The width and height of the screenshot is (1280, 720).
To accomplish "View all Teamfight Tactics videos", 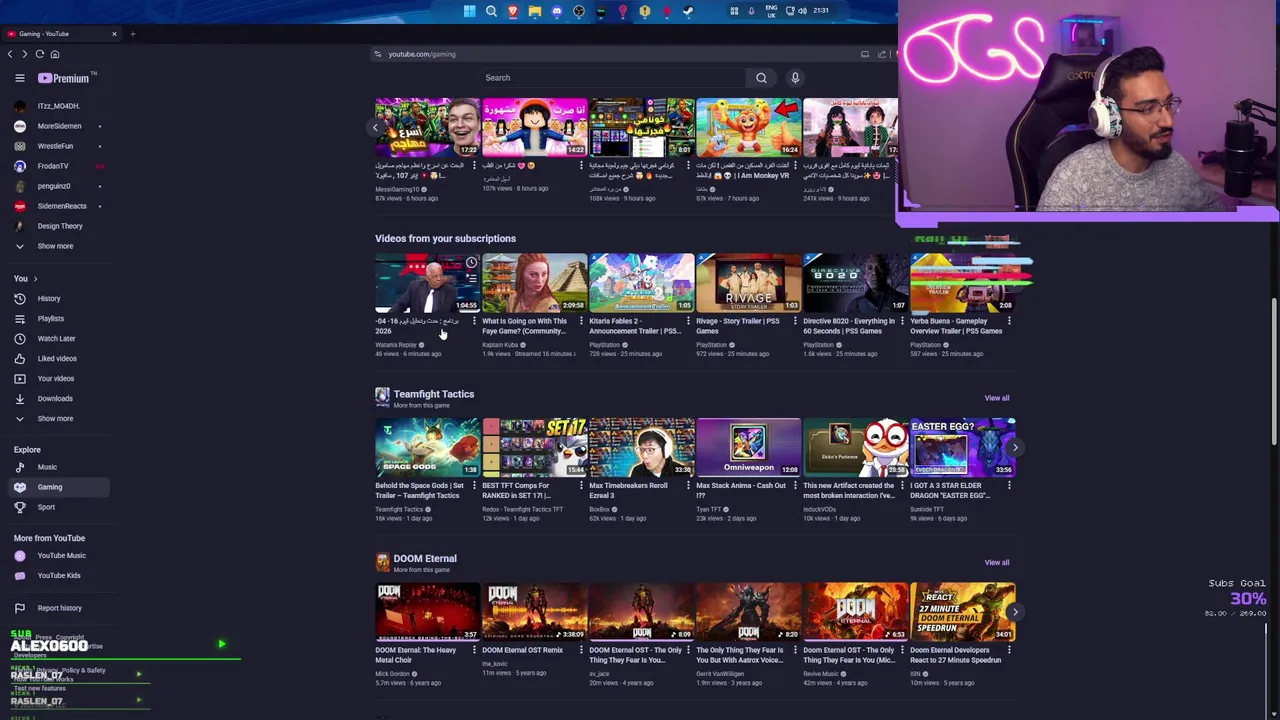I will 997,398.
